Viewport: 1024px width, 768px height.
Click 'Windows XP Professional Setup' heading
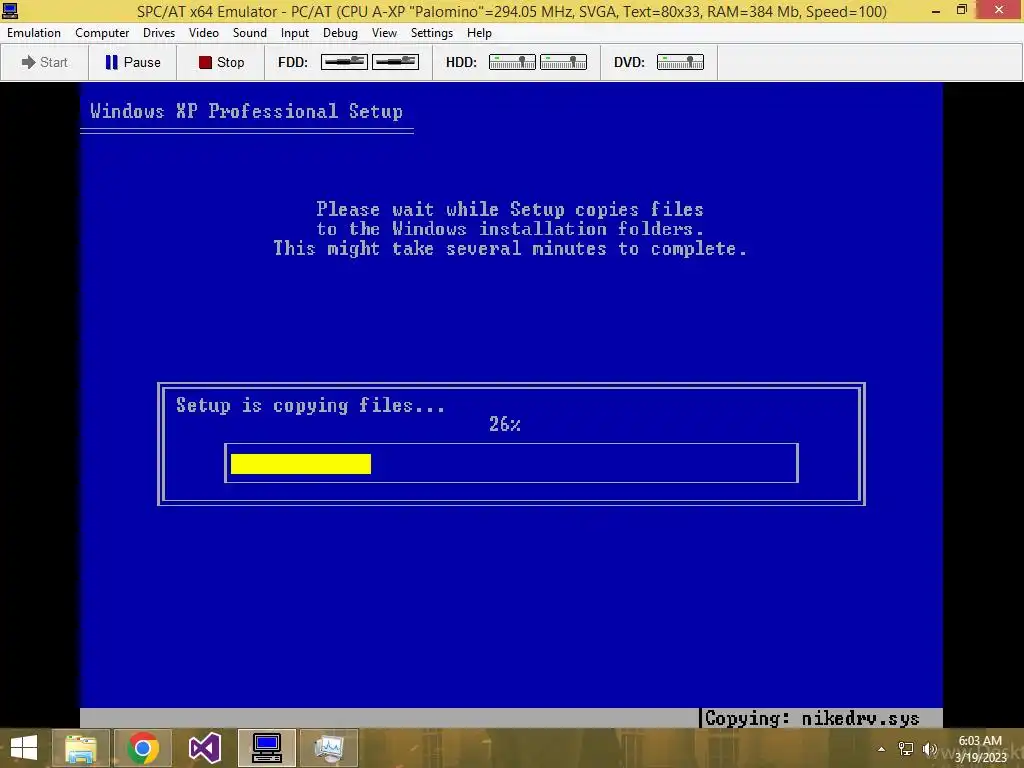tap(246, 111)
